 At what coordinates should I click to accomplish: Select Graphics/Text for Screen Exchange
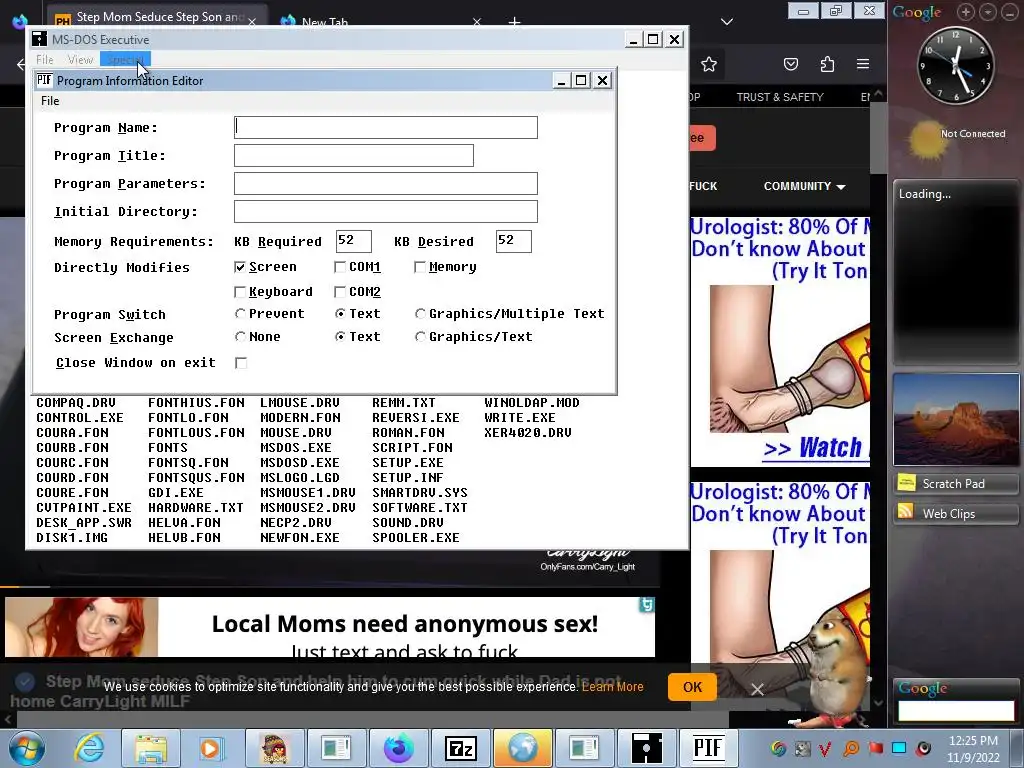pos(421,337)
